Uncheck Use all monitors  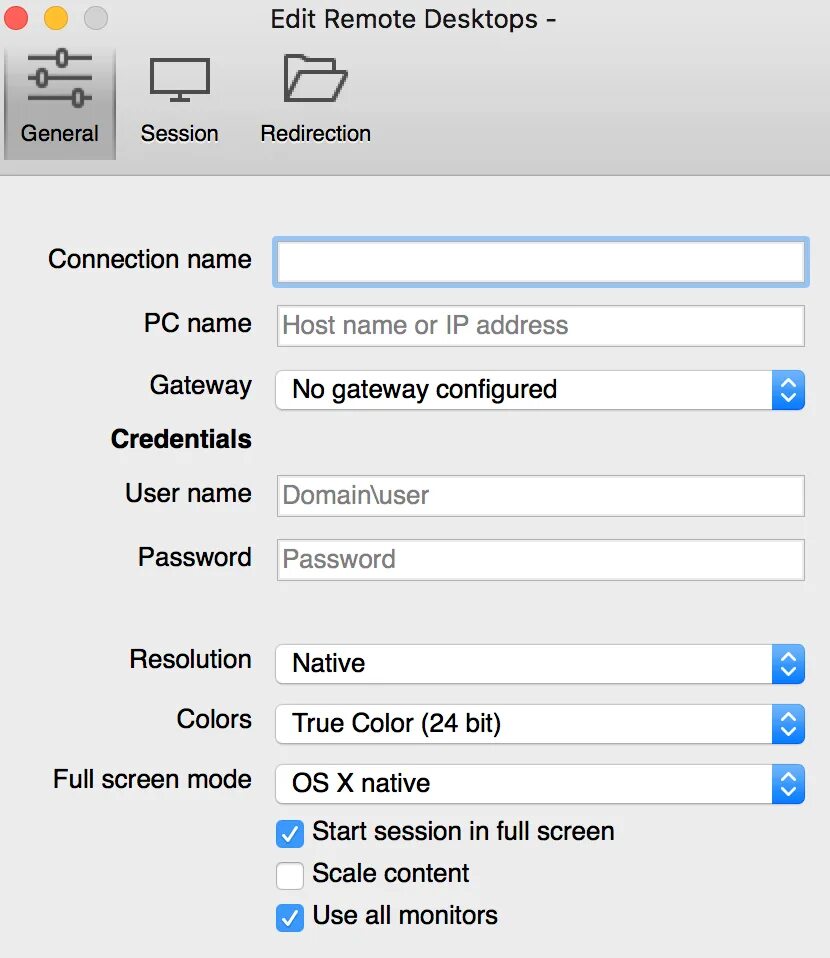pos(290,918)
